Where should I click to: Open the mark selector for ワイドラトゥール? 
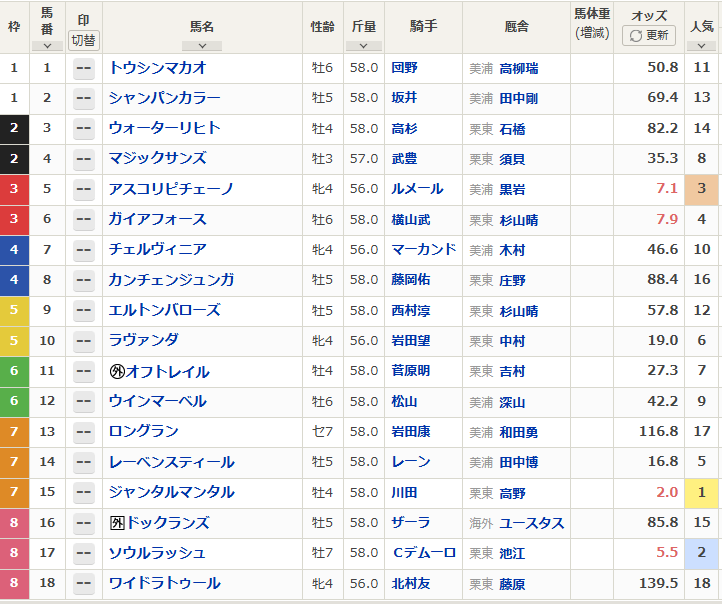84,584
